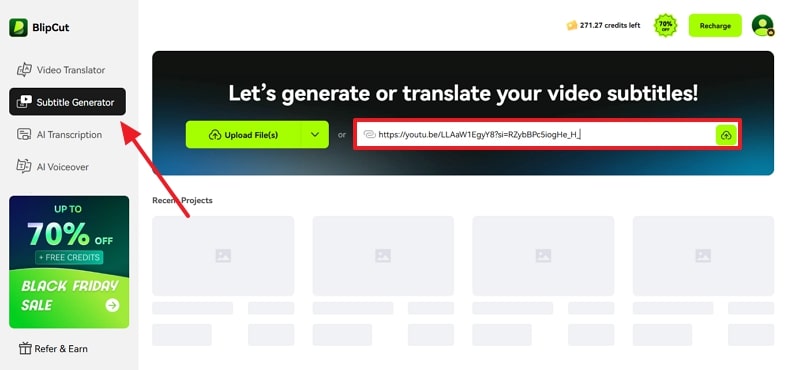Click the credits coin icon
Image resolution: width=788 pixels, height=370 pixels.
[572, 25]
